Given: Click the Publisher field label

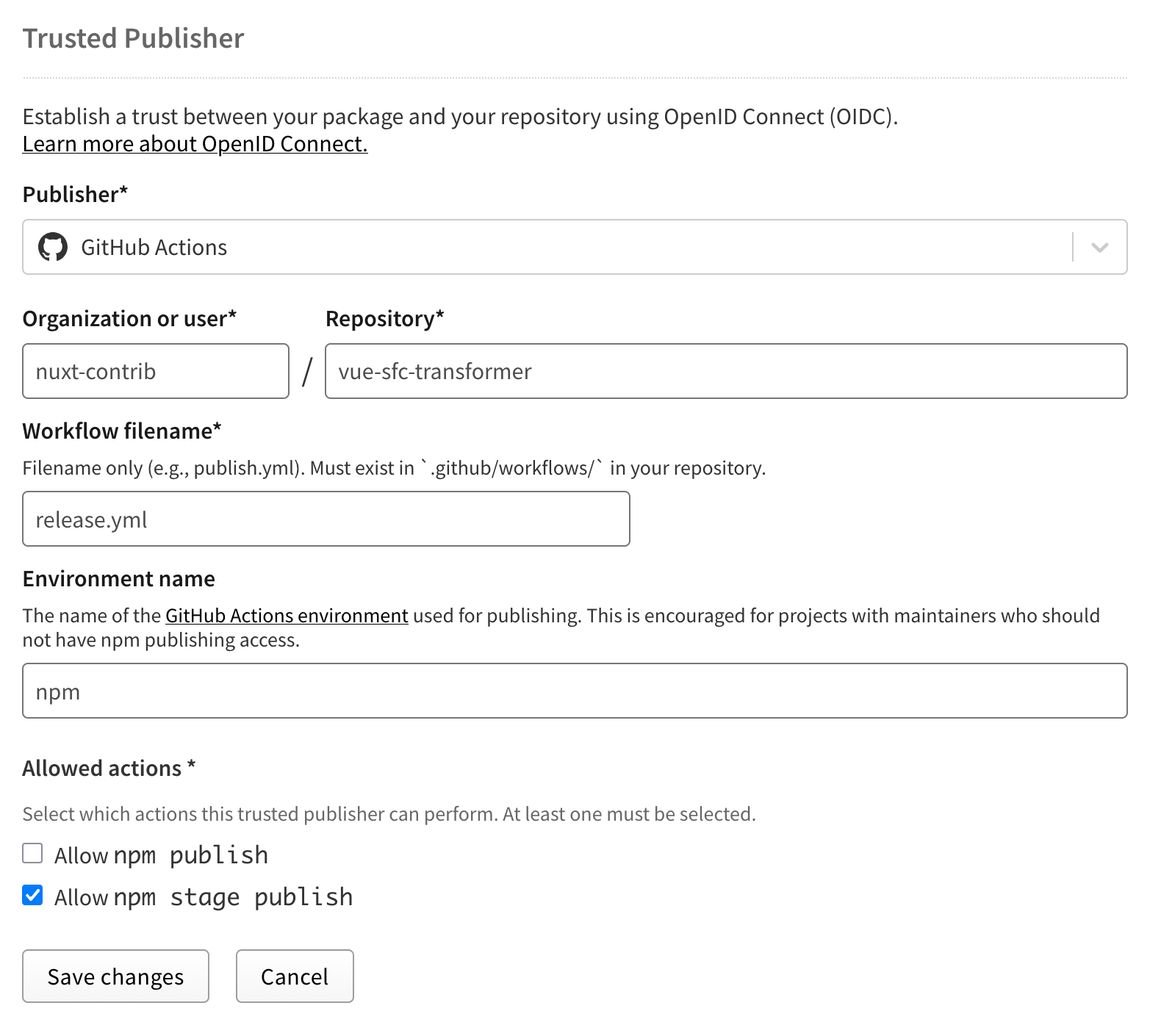Looking at the screenshot, I should click(75, 194).
